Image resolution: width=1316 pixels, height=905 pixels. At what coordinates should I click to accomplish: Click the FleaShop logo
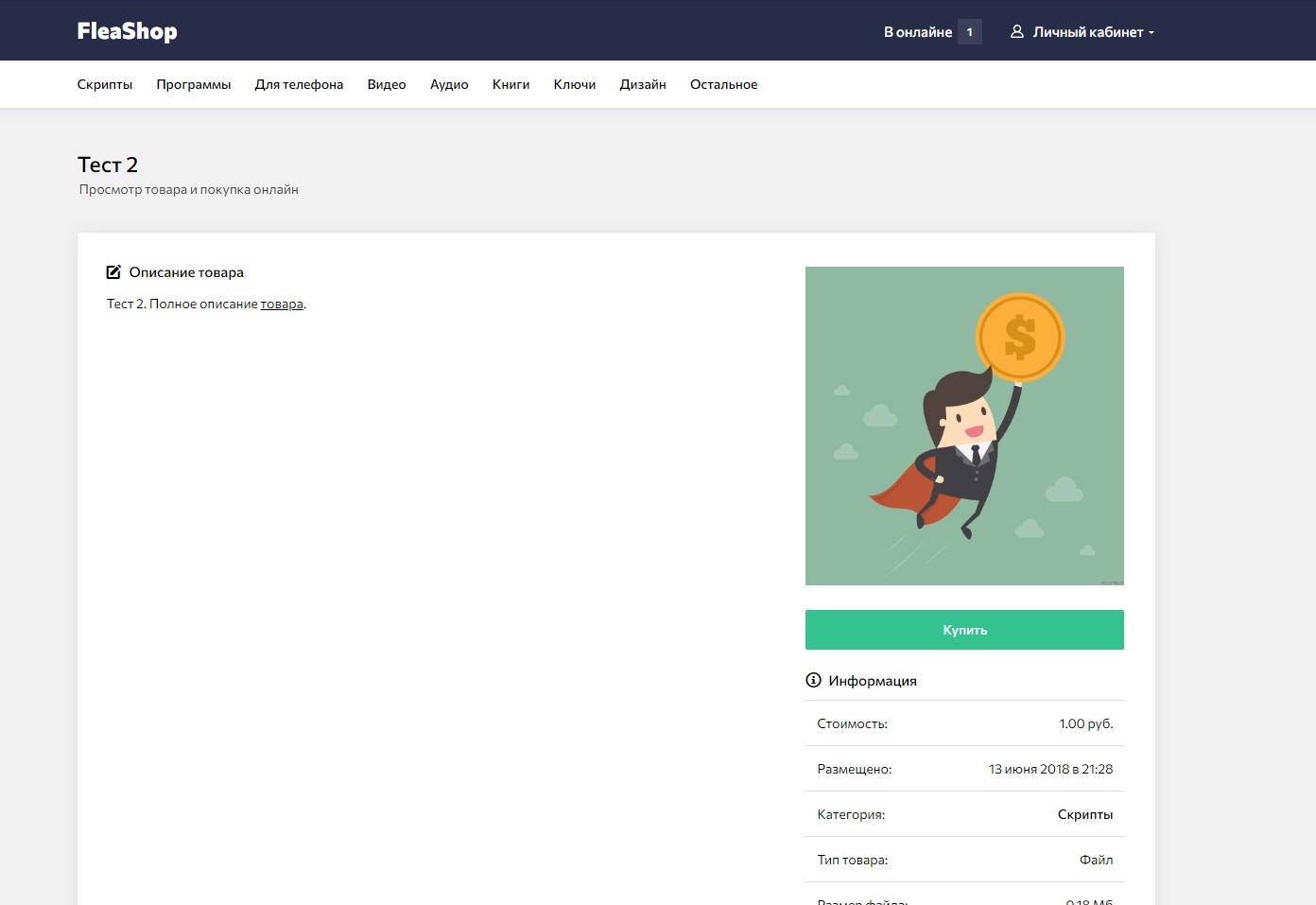(x=127, y=31)
